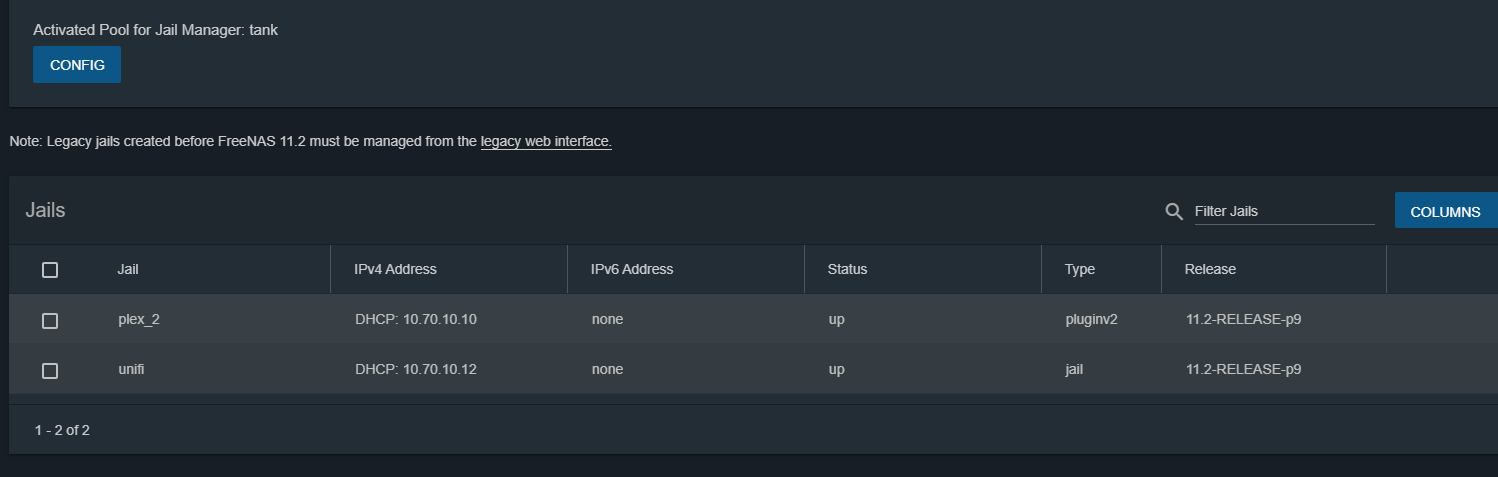Select the plex_2 jail name
The image size is (1498, 477).
coord(138,320)
